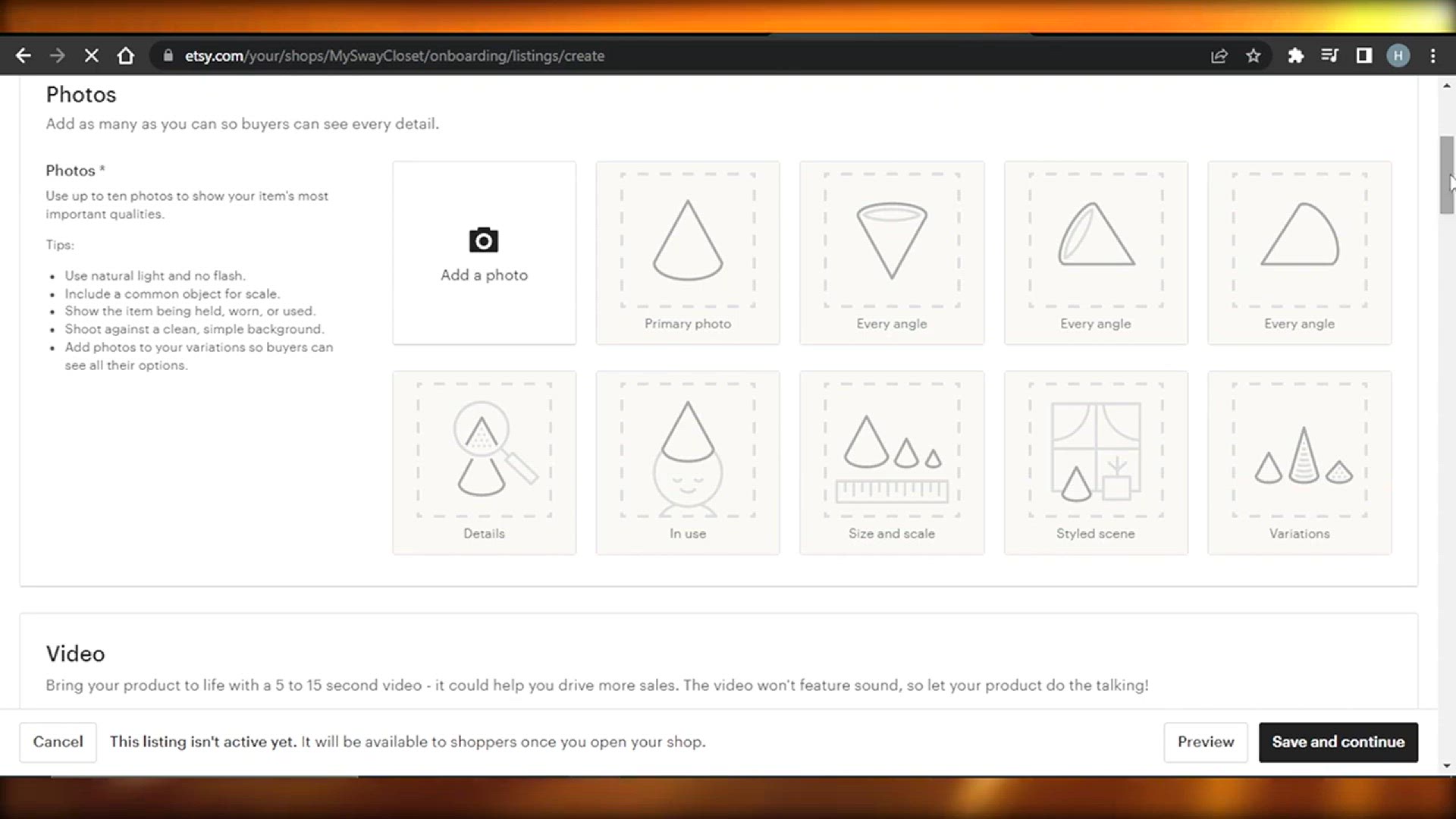Click 'Include a common object for scale' tip
This screenshot has width=1456, height=819.
[172, 293]
